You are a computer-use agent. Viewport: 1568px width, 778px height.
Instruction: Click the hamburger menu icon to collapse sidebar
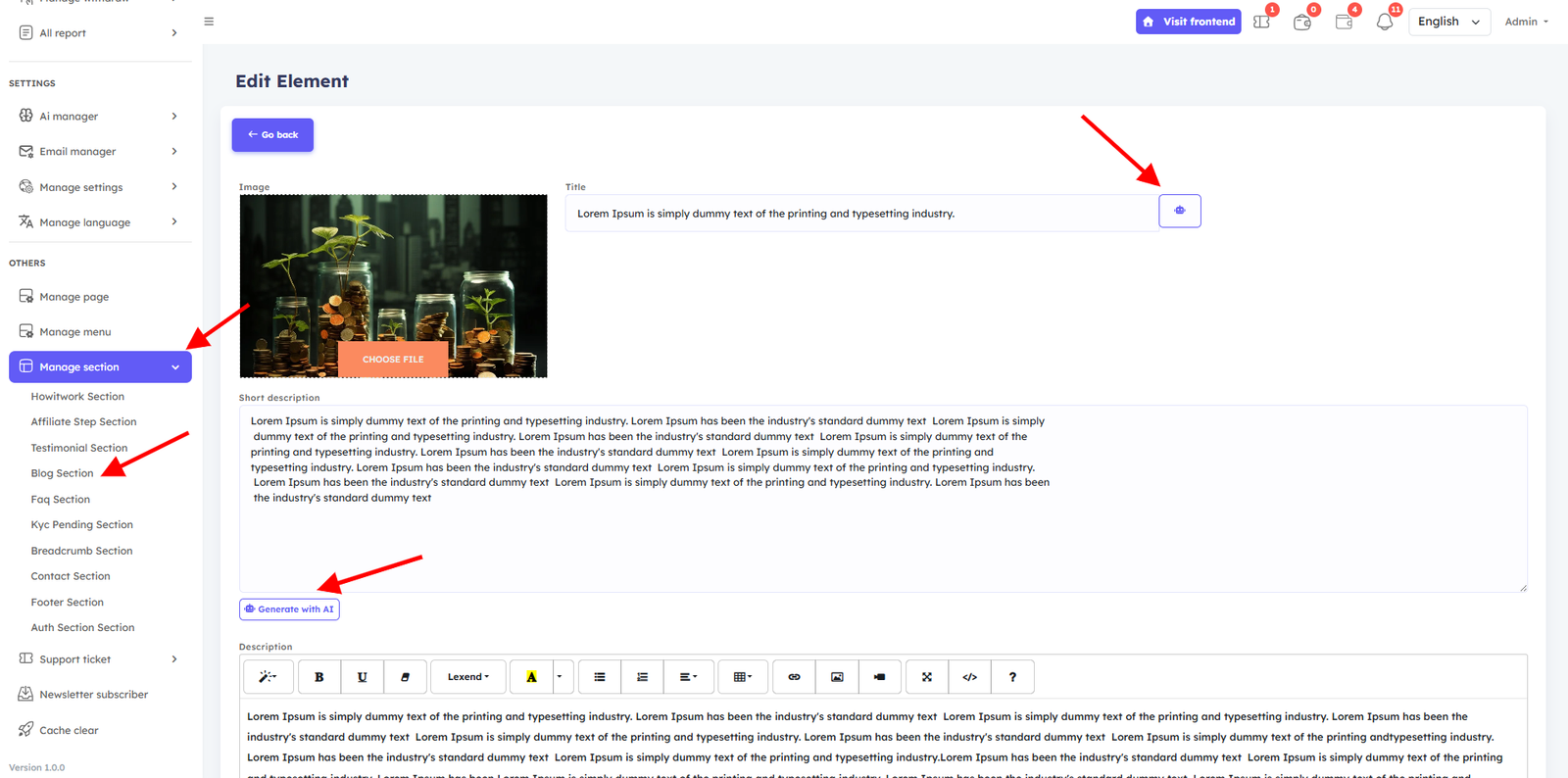[209, 22]
